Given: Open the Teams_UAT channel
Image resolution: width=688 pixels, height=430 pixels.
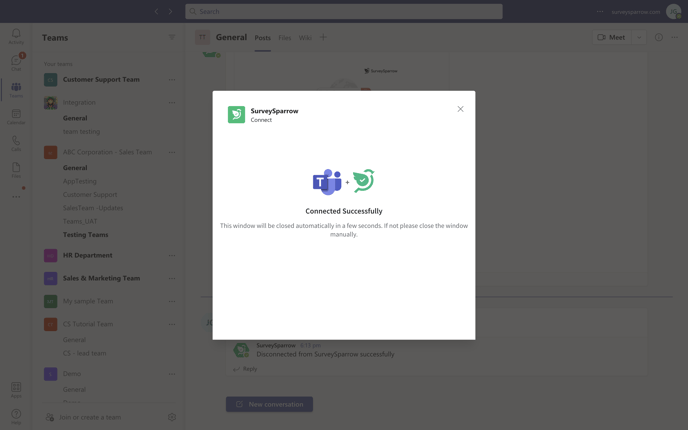Looking at the screenshot, I should tap(80, 221).
